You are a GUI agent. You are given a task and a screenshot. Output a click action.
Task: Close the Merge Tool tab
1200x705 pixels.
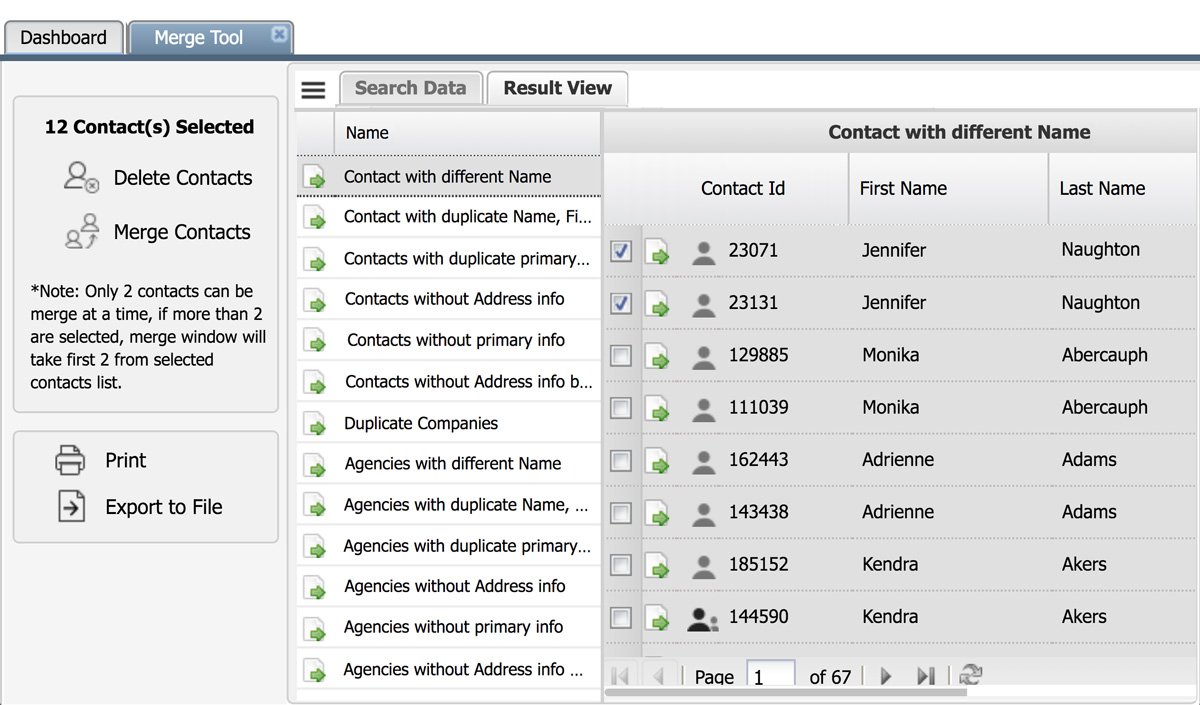279,35
